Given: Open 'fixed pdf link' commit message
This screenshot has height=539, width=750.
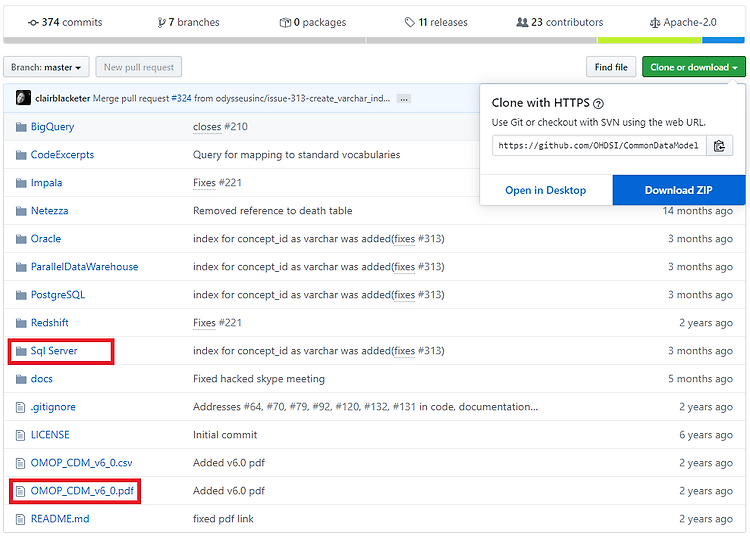Looking at the screenshot, I should (x=223, y=519).
